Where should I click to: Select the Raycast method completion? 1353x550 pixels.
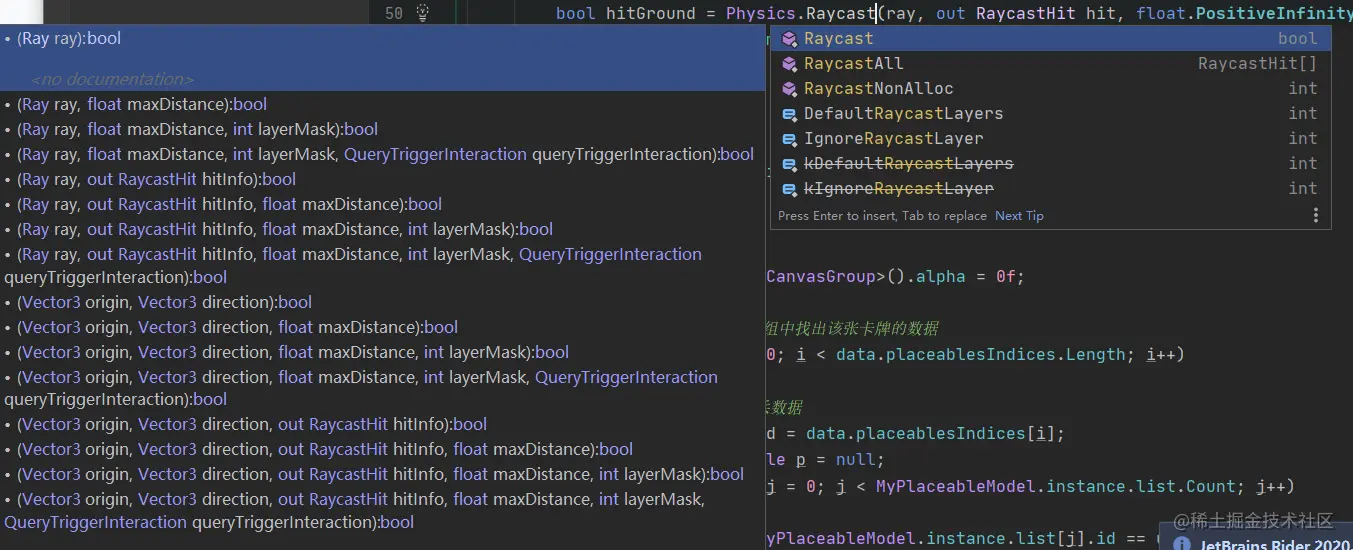click(x=1050, y=38)
